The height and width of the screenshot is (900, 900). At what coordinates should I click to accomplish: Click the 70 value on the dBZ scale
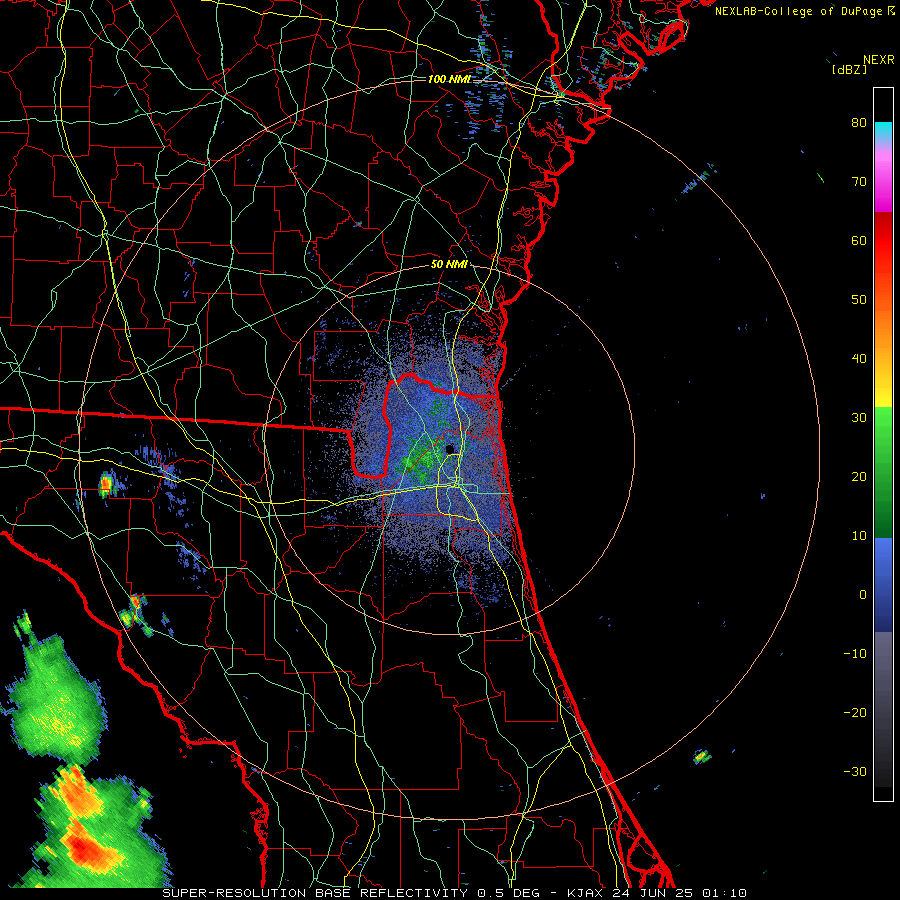[x=859, y=182]
